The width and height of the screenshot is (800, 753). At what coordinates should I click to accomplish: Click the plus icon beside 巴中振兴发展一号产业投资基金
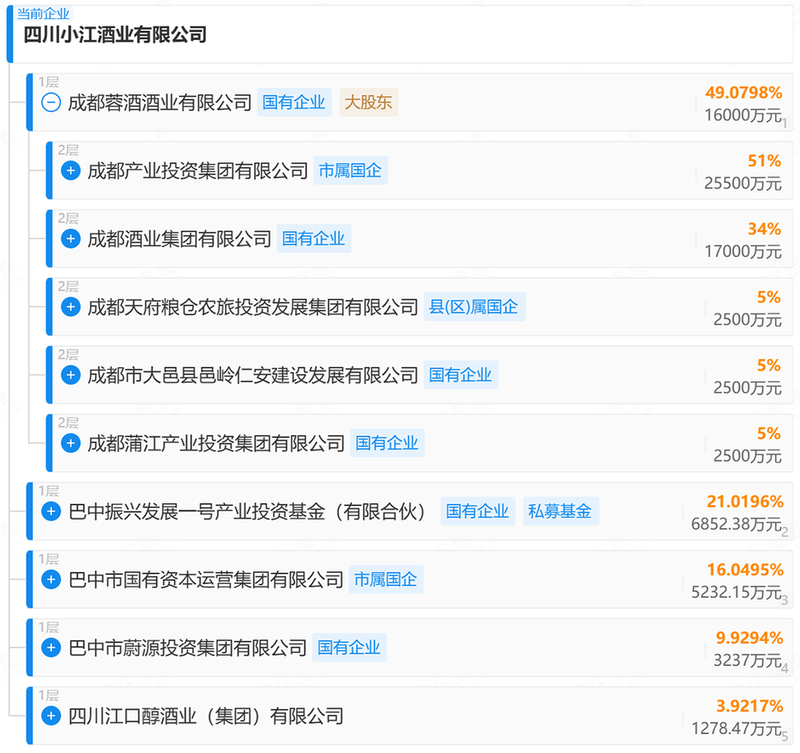click(51, 512)
